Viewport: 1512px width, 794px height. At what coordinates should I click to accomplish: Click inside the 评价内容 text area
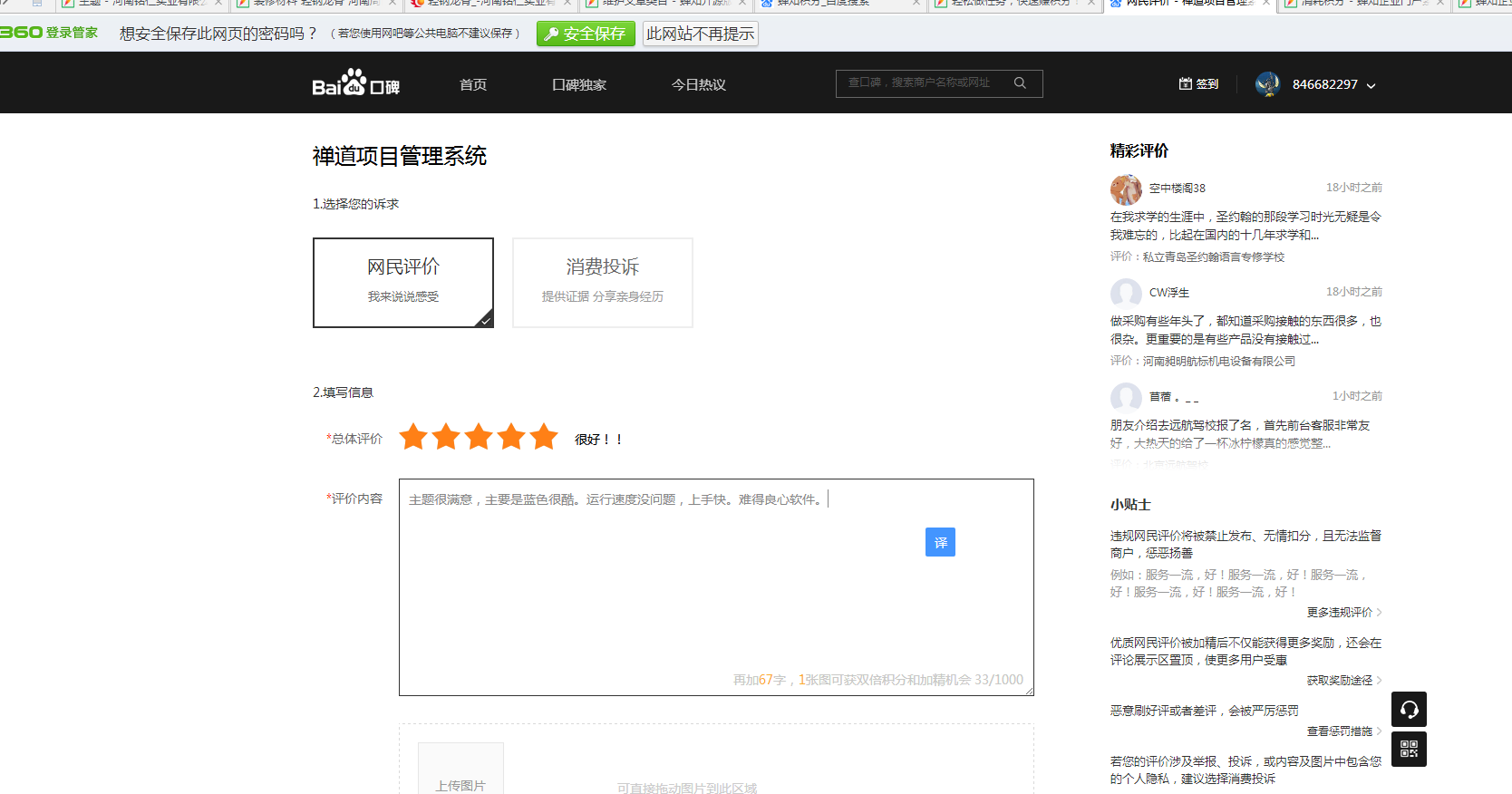(x=716, y=587)
